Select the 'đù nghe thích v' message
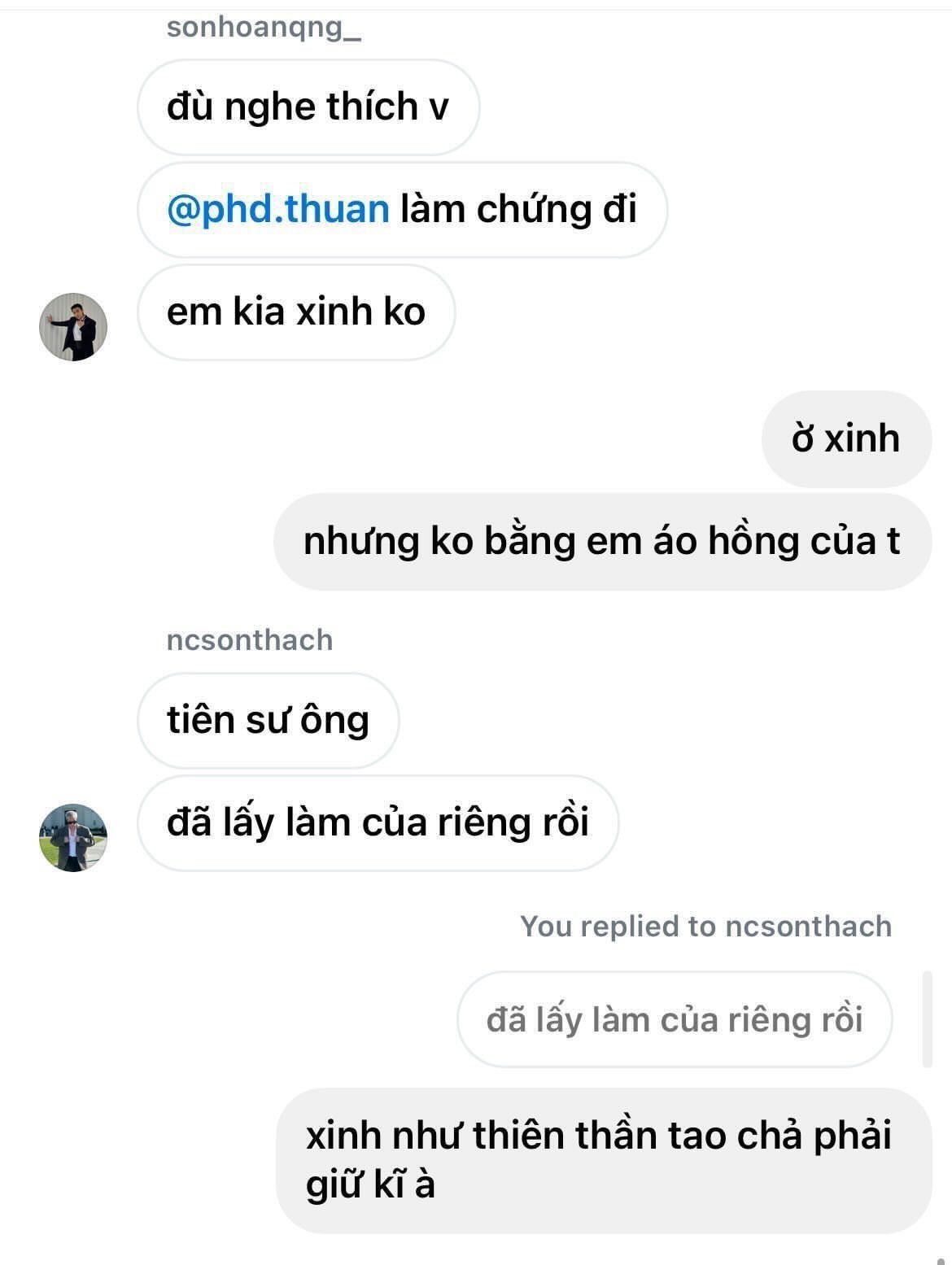This screenshot has width=952, height=1265. pyautogui.click(x=308, y=107)
